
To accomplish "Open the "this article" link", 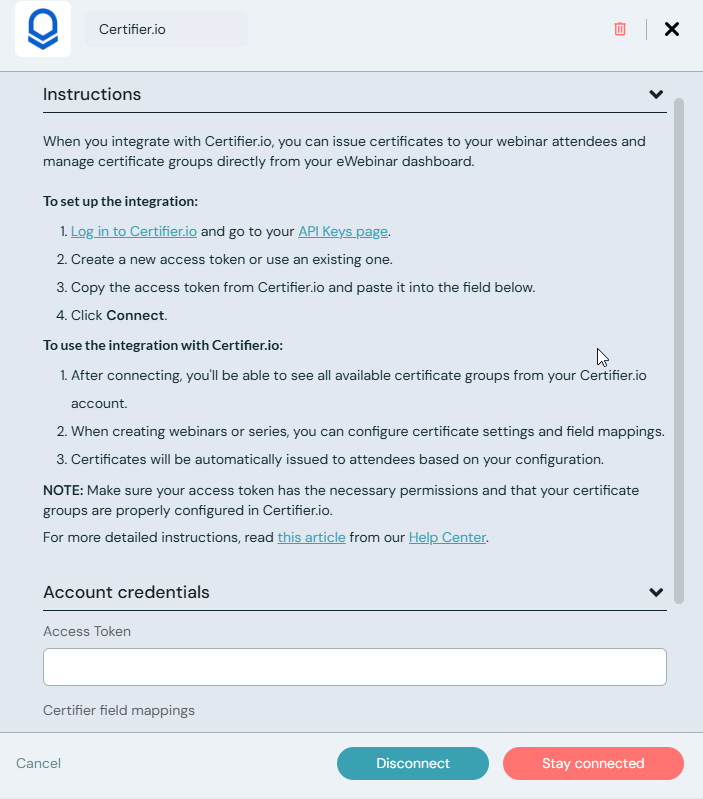I will [x=311, y=537].
